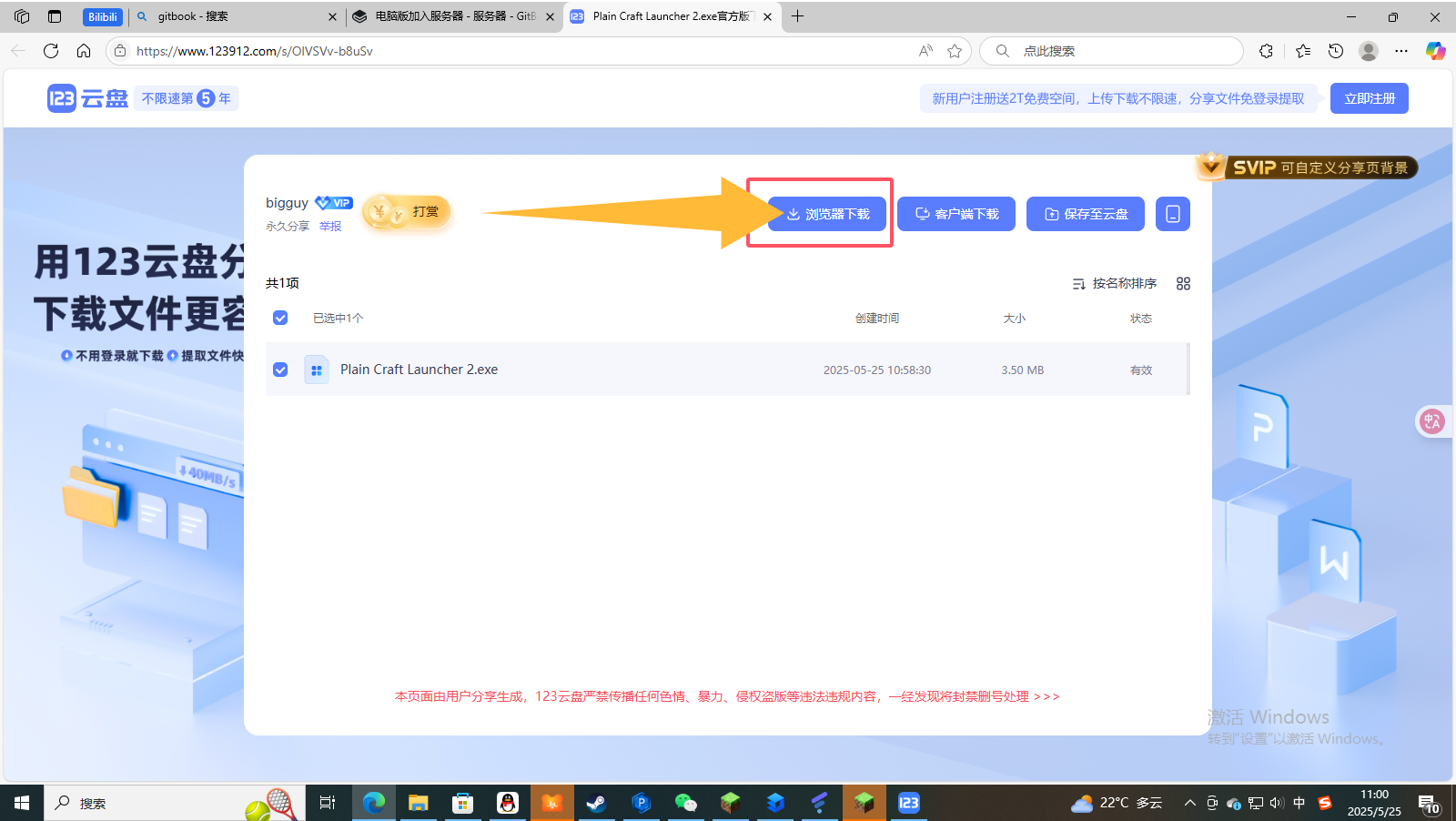
Task: Open Steam from the taskbar
Action: tap(597, 803)
